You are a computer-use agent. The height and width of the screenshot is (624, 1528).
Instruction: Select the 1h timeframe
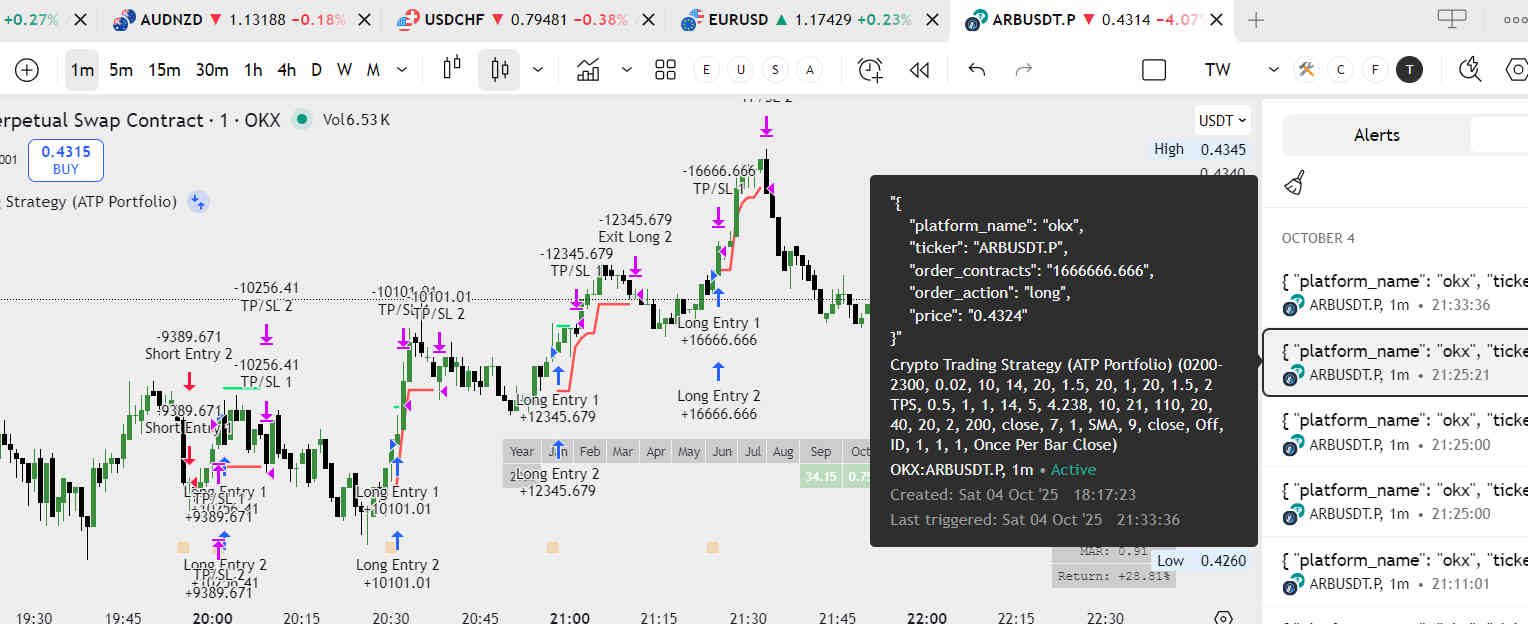(253, 70)
